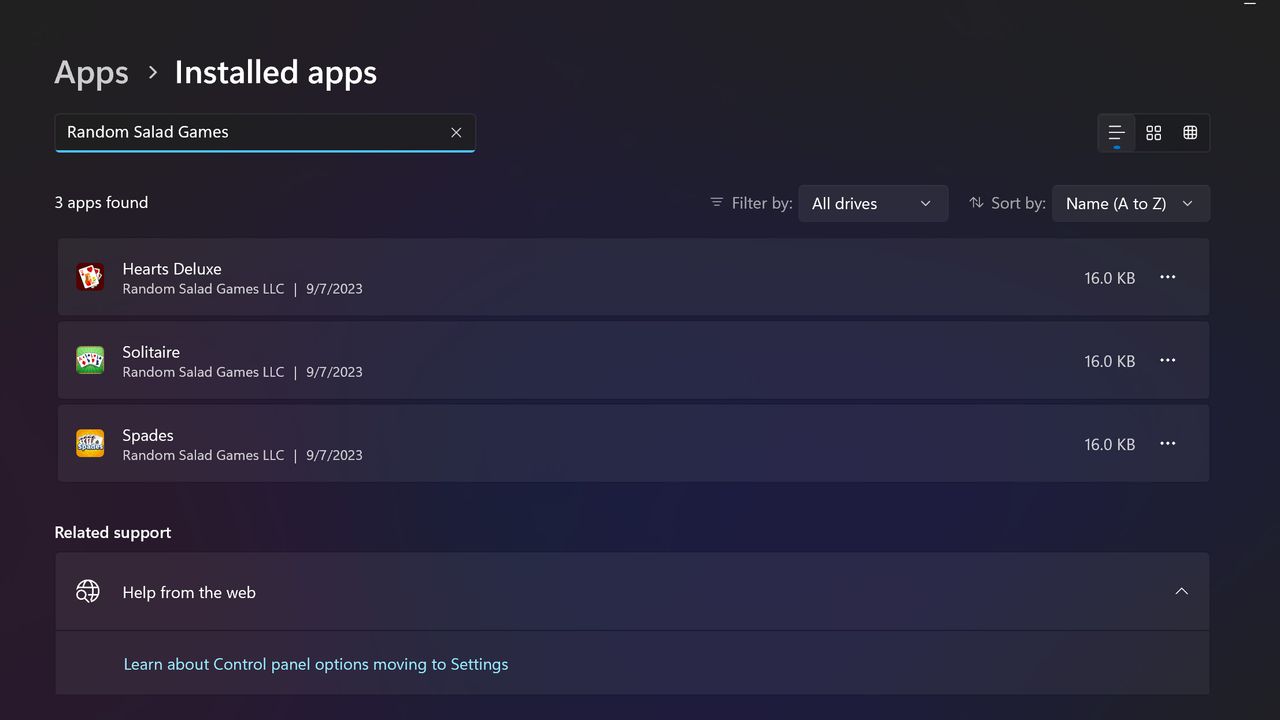The width and height of the screenshot is (1280, 720).
Task: Click the Help from the web globe icon
Action: 88,591
